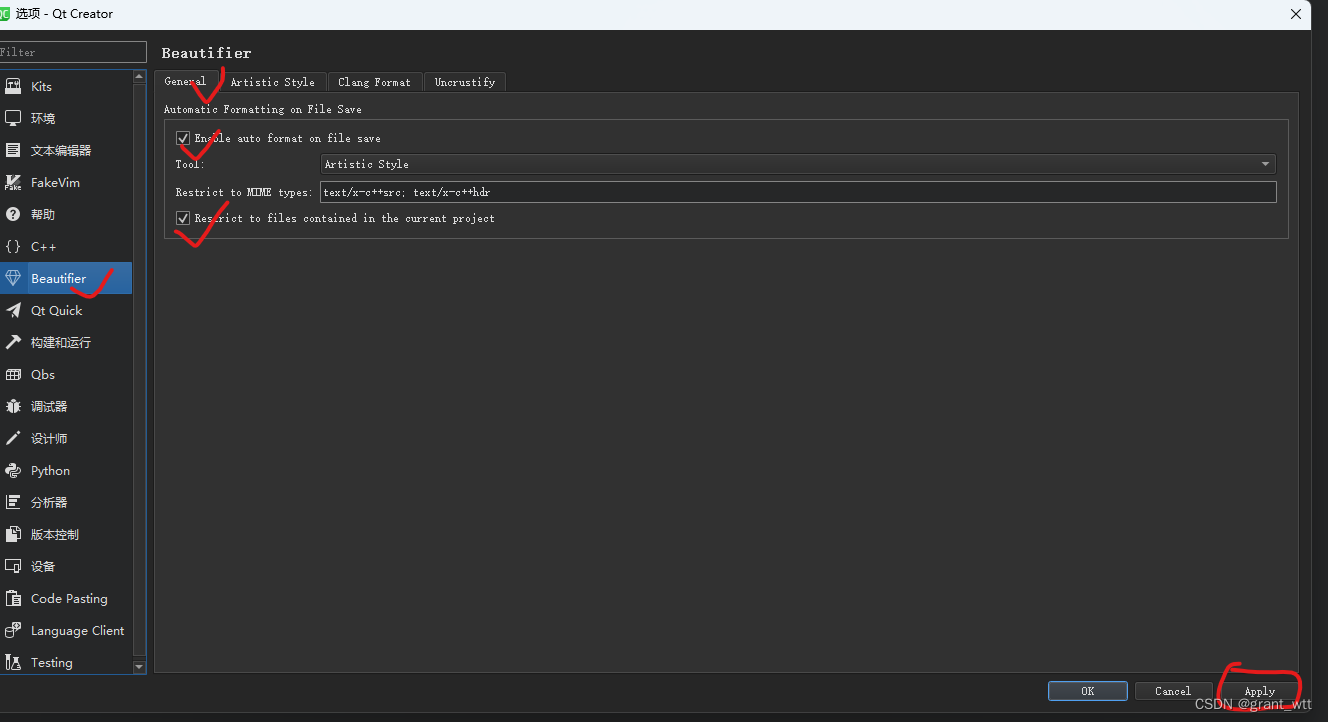The image size is (1328, 722).
Task: Select the 版本控制 icon
Action: 13,535
